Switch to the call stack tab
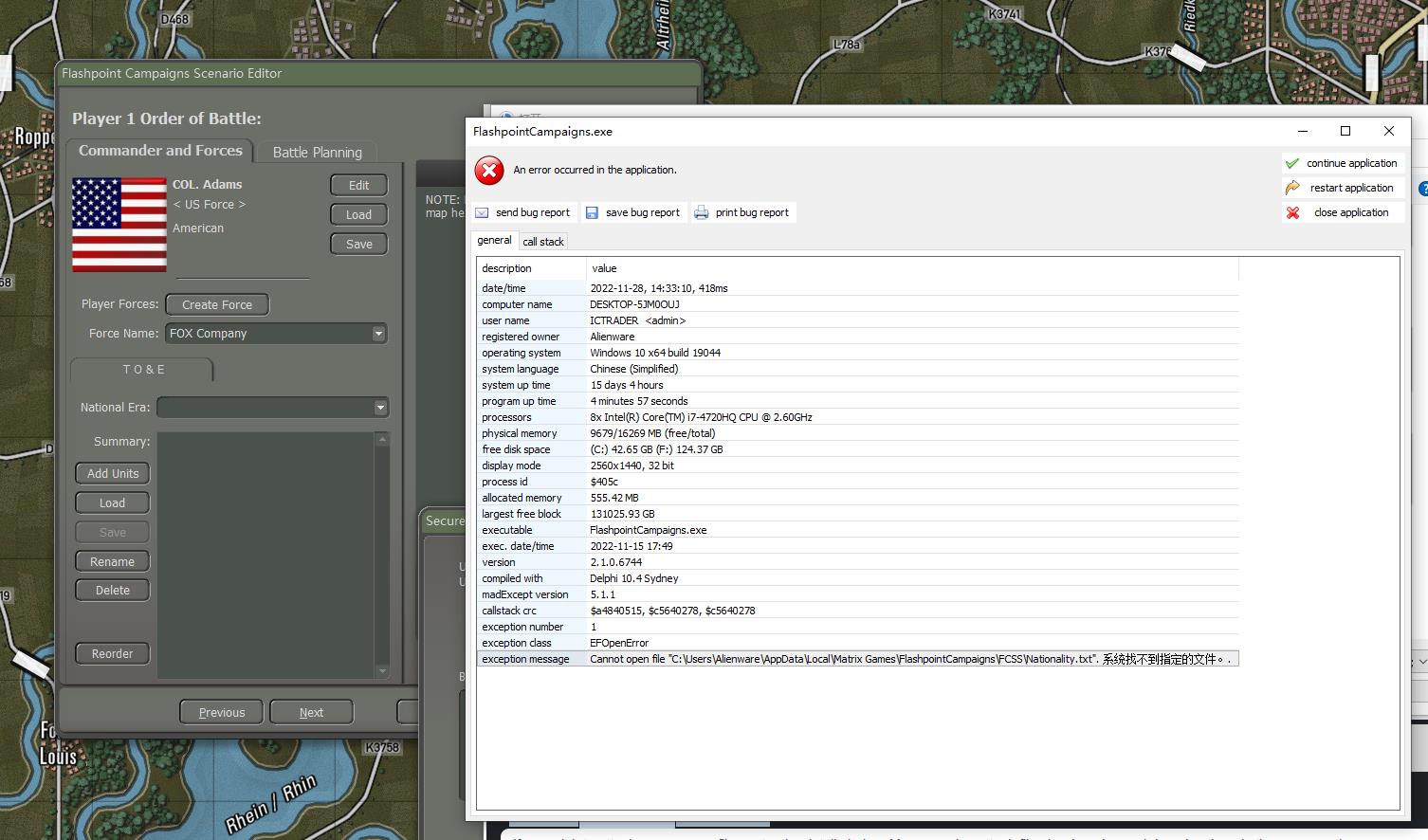Image resolution: width=1428 pixels, height=840 pixels. [x=543, y=242]
